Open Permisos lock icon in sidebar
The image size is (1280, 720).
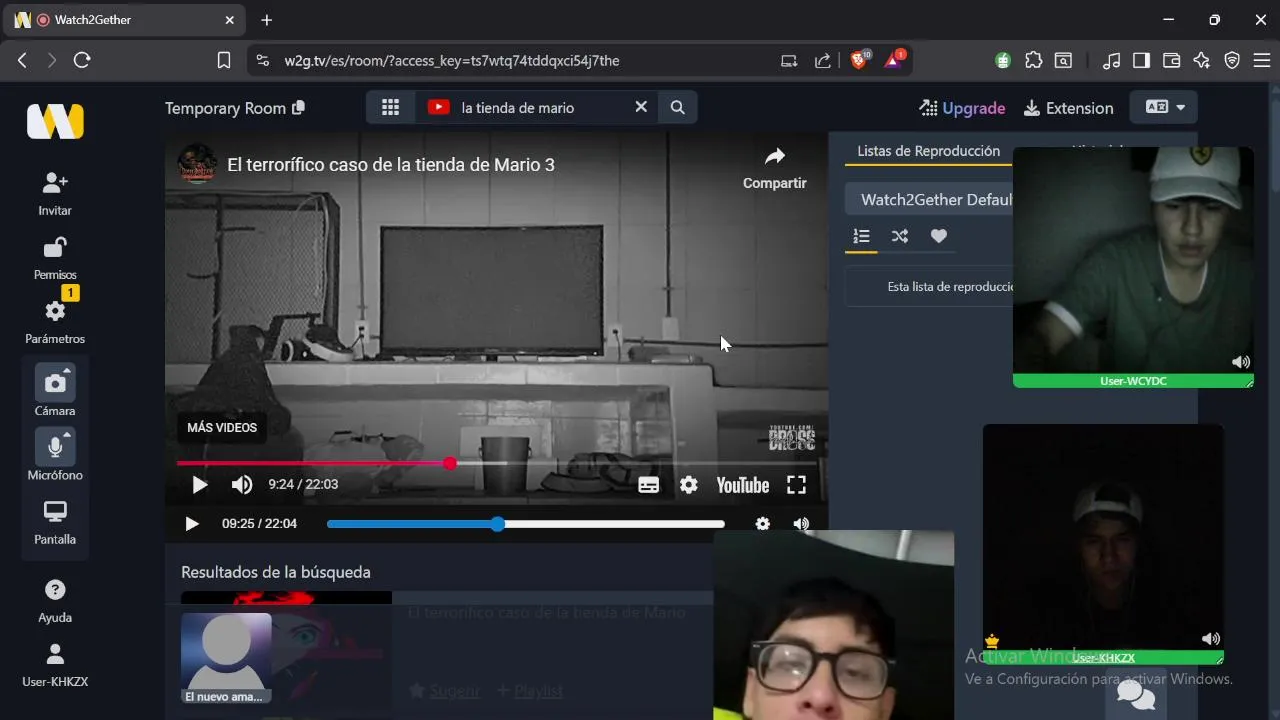pyautogui.click(x=55, y=247)
